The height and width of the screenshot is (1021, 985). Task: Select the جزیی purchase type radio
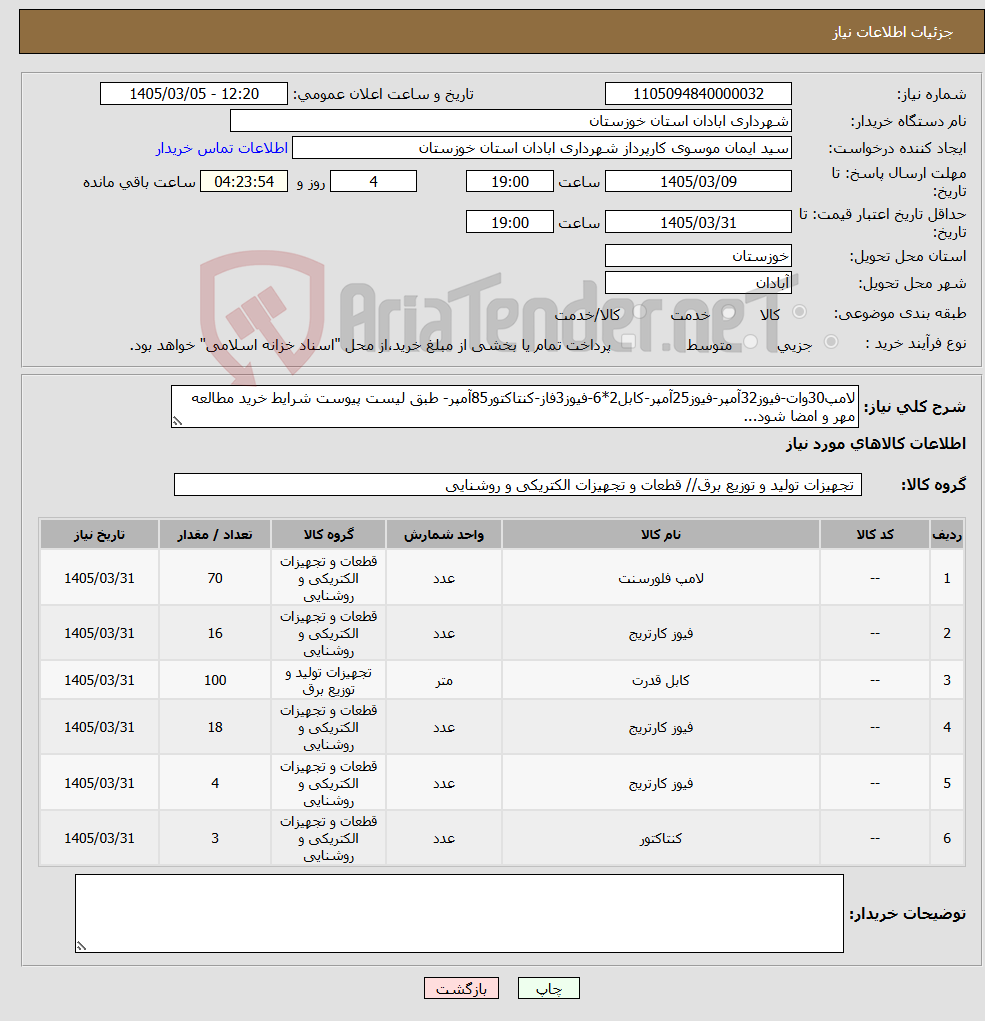coord(831,342)
